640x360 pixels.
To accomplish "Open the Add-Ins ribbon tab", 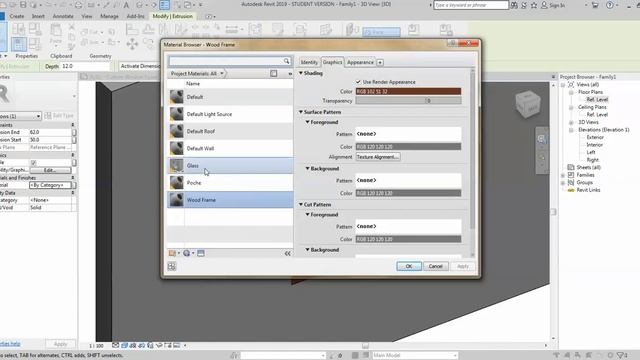I will (136, 16).
